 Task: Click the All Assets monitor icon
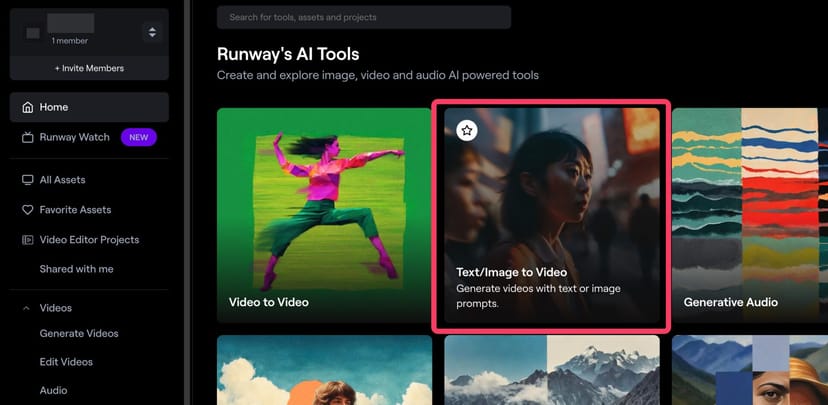[x=28, y=180]
